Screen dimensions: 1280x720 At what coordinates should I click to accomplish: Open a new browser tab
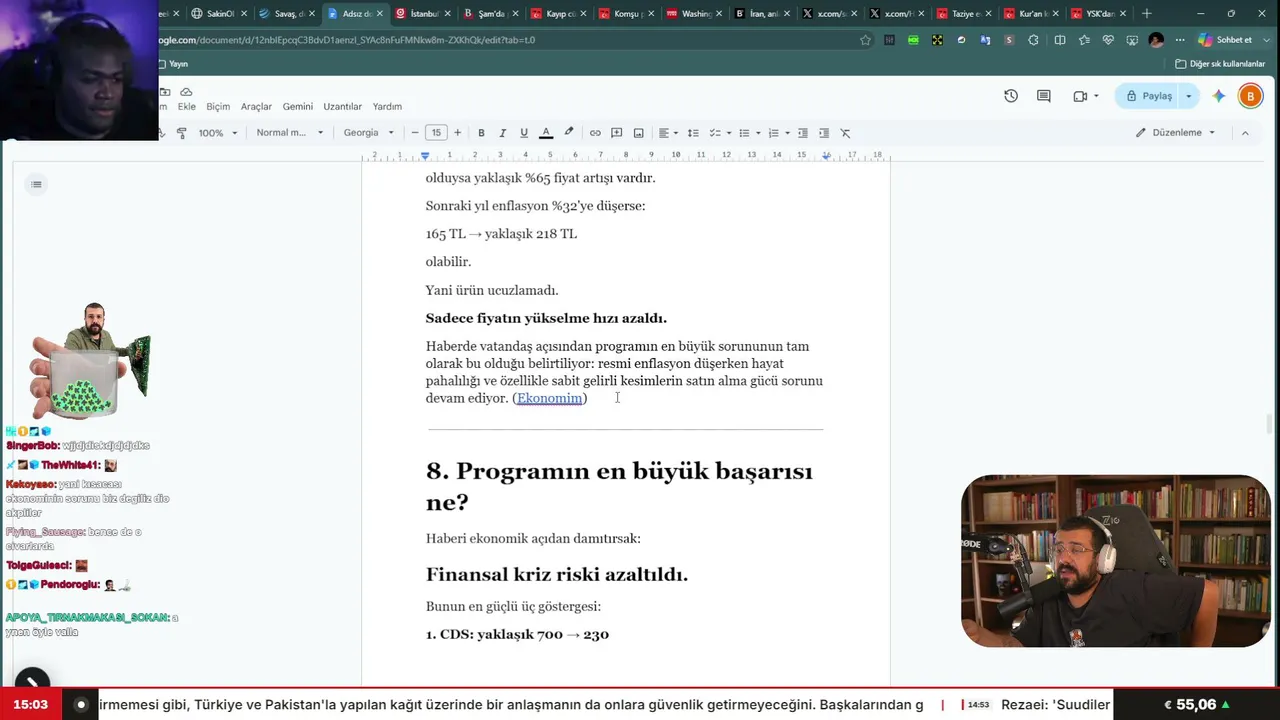point(1146,14)
